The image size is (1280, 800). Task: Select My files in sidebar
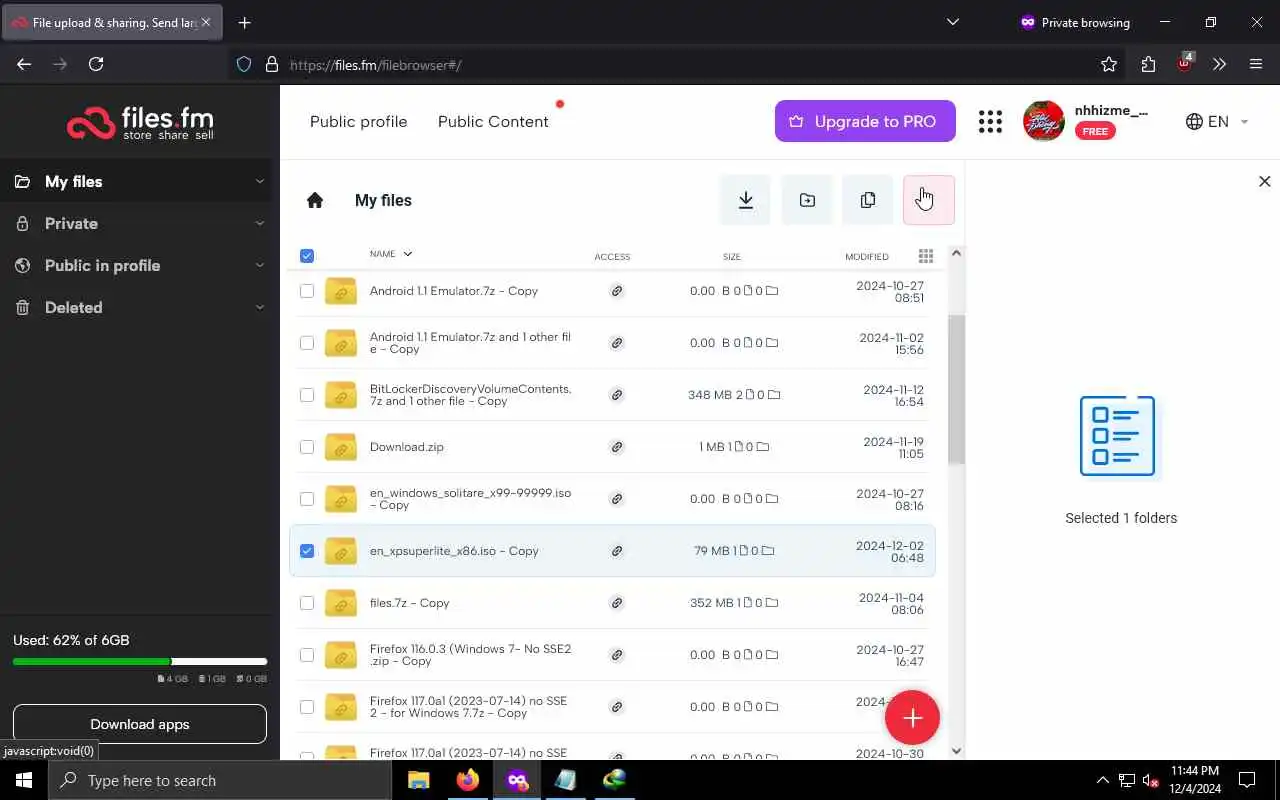(x=73, y=182)
